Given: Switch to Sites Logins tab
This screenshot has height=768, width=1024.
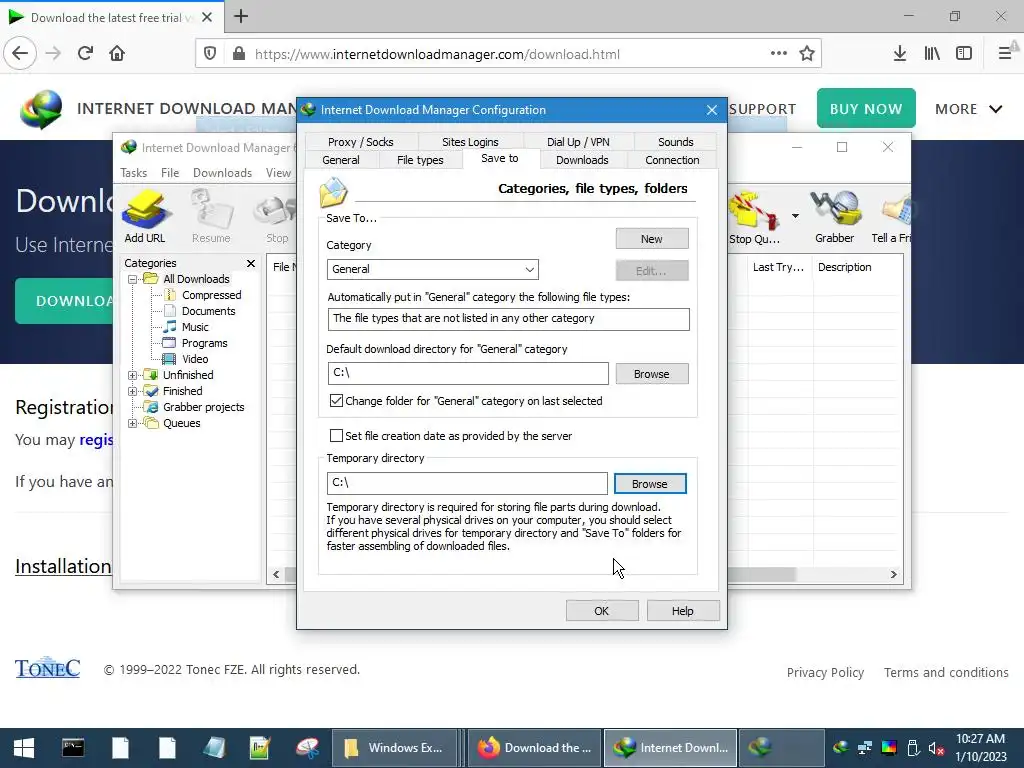Looking at the screenshot, I should (x=470, y=142).
